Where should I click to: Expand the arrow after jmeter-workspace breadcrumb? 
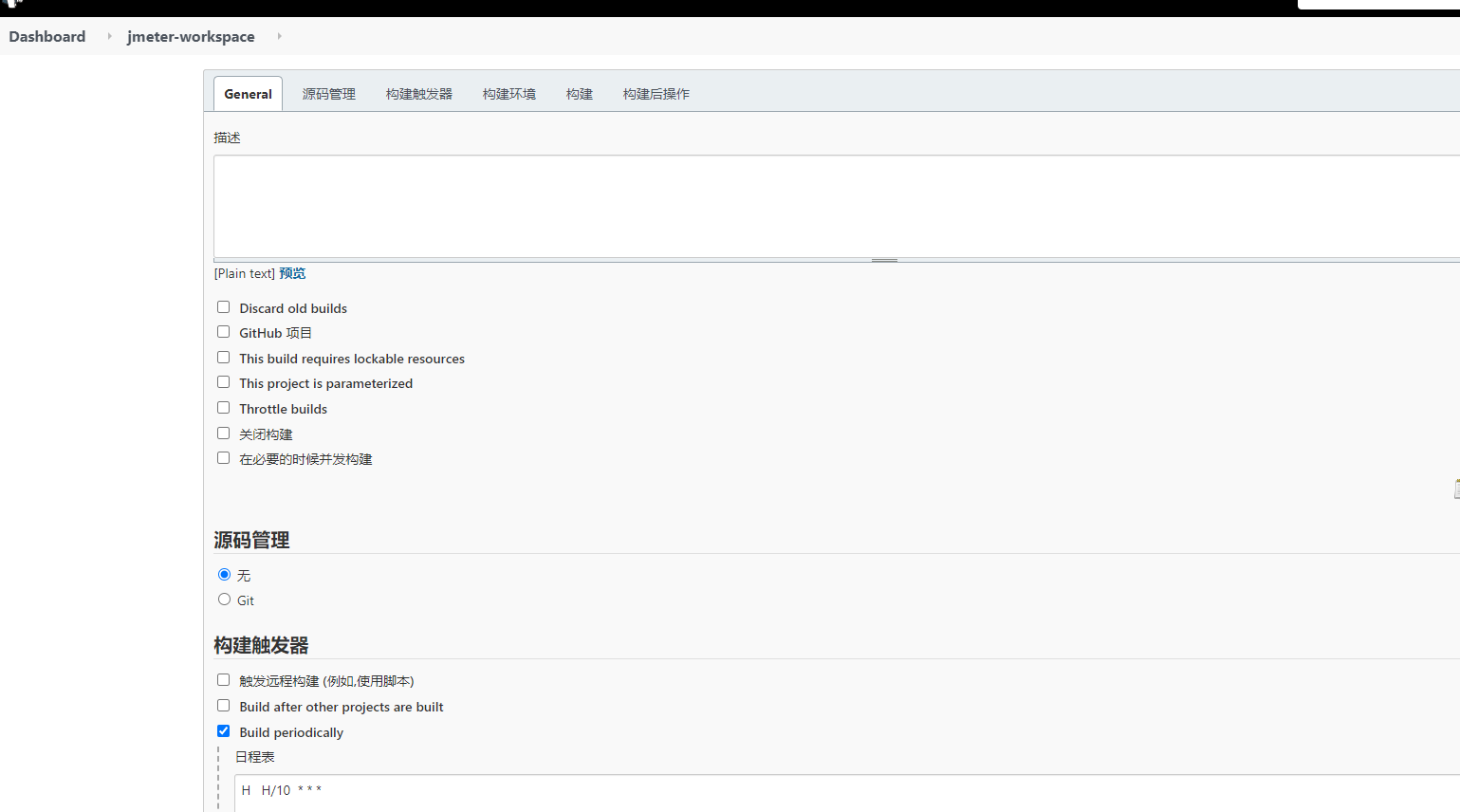pos(279,36)
